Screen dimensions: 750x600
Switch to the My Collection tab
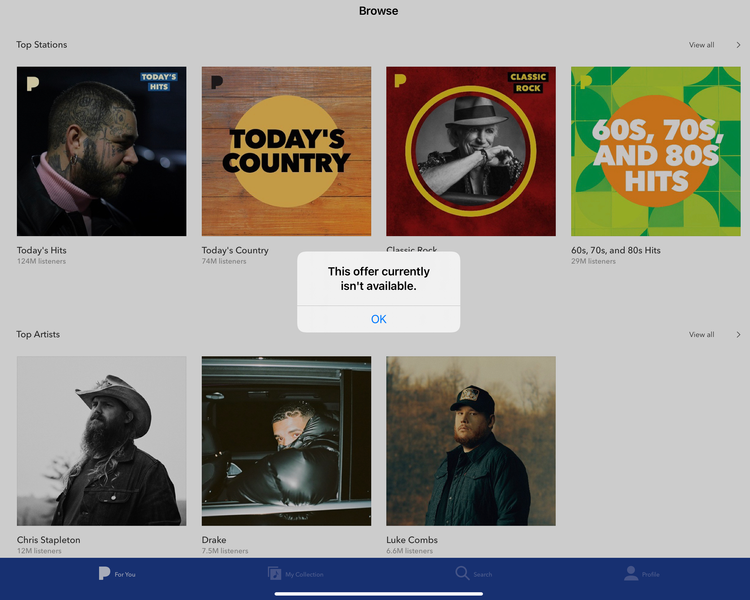click(295, 574)
